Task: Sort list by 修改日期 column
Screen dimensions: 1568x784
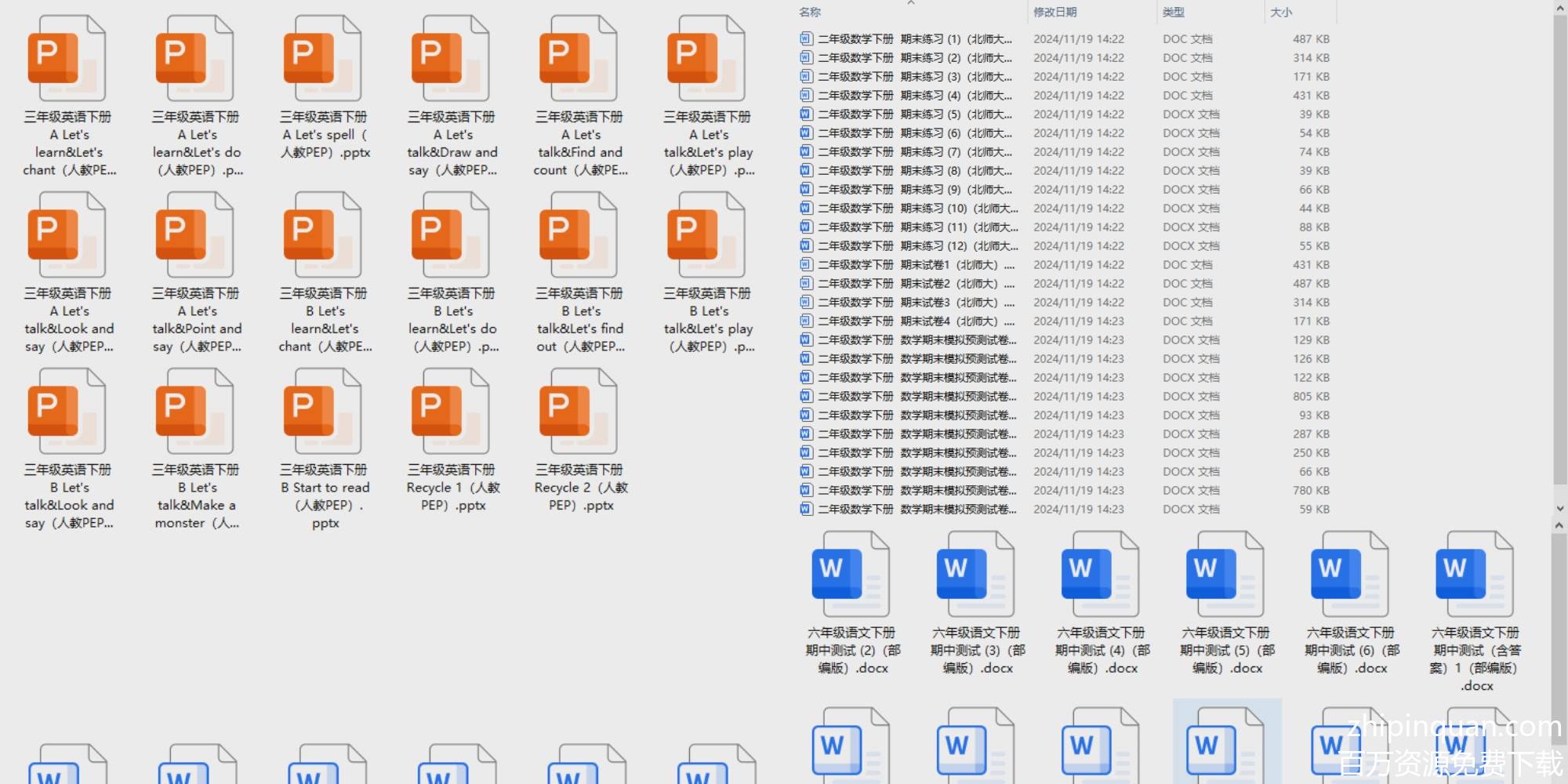Action: click(x=1055, y=13)
